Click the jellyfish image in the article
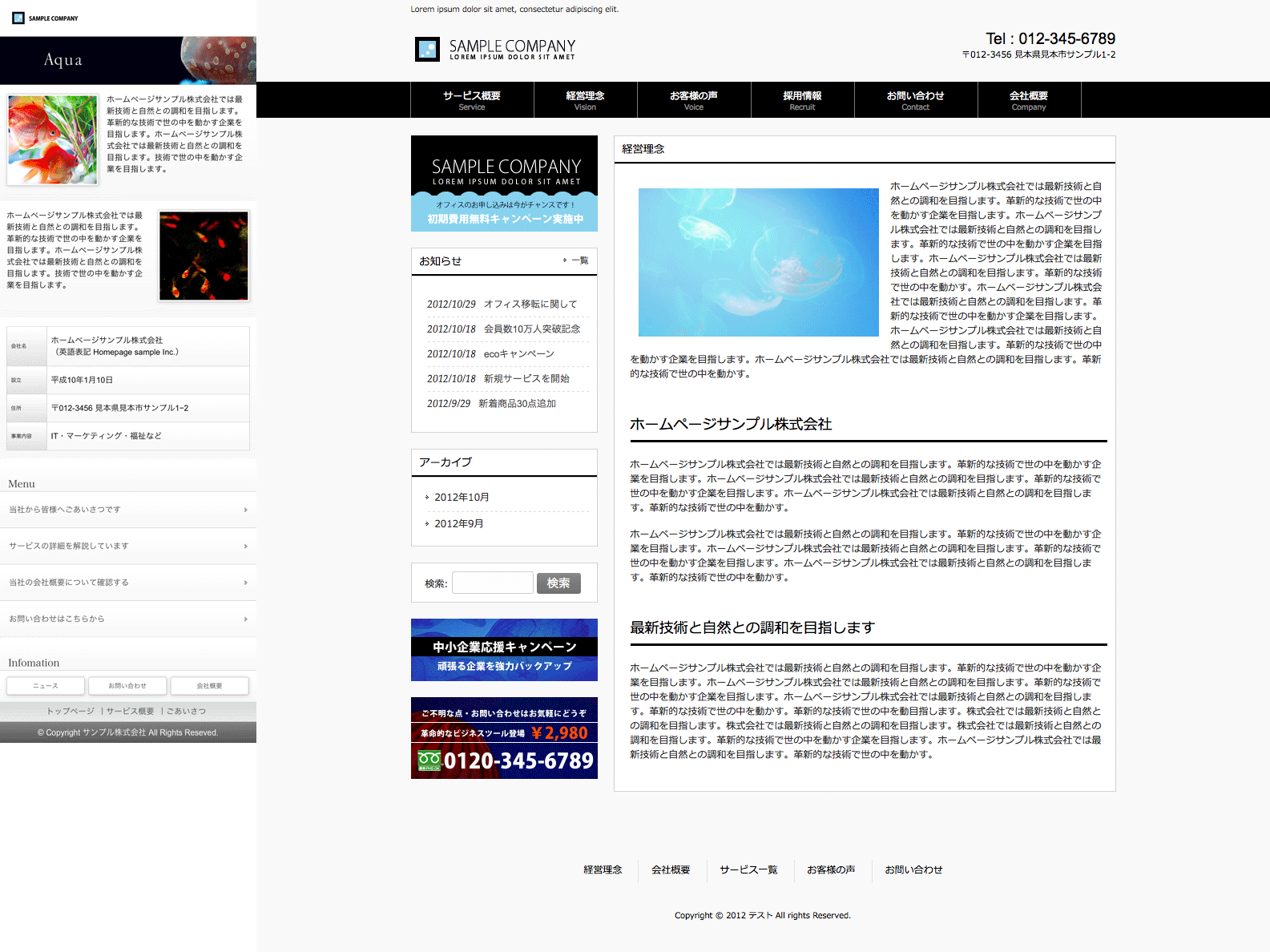 [x=758, y=262]
